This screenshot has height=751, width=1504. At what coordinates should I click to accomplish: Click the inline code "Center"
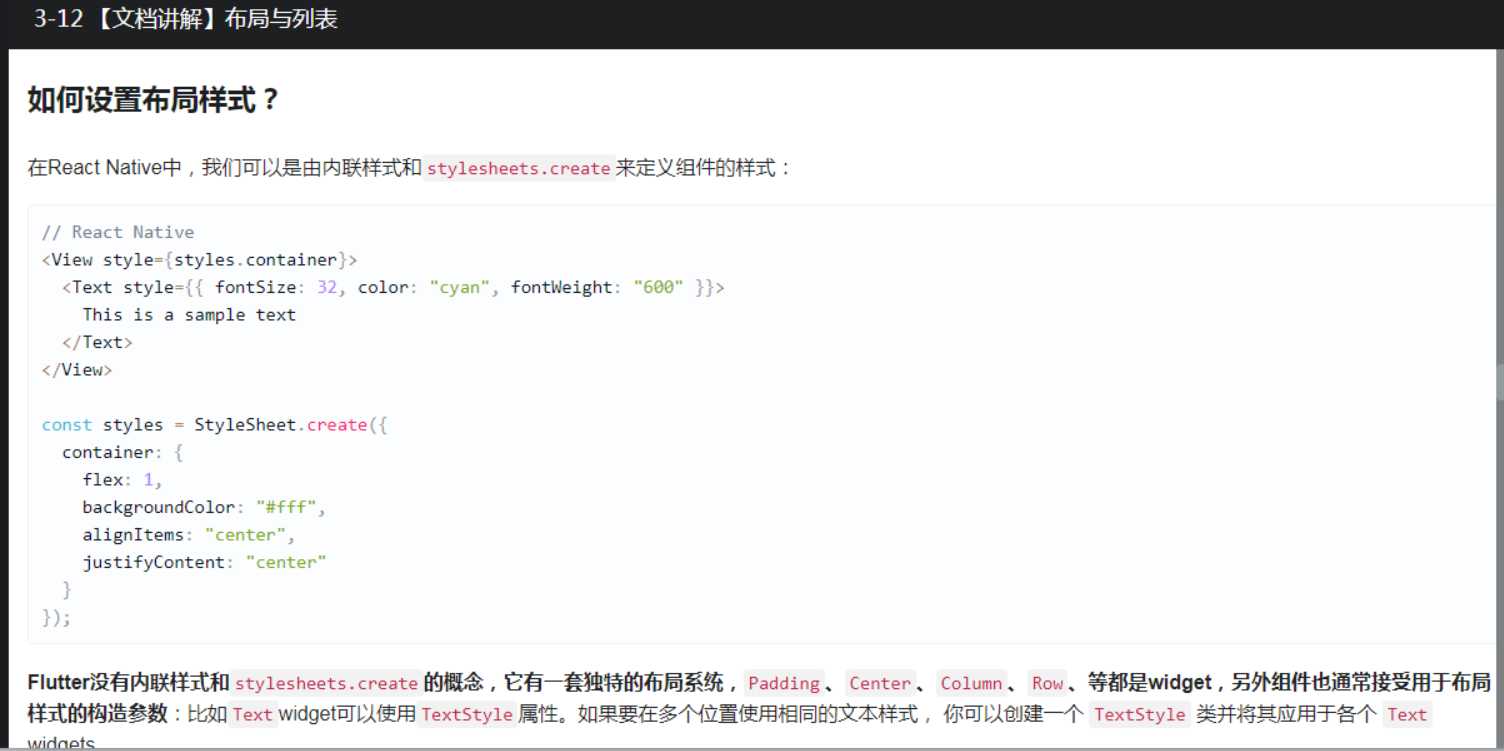[880, 684]
